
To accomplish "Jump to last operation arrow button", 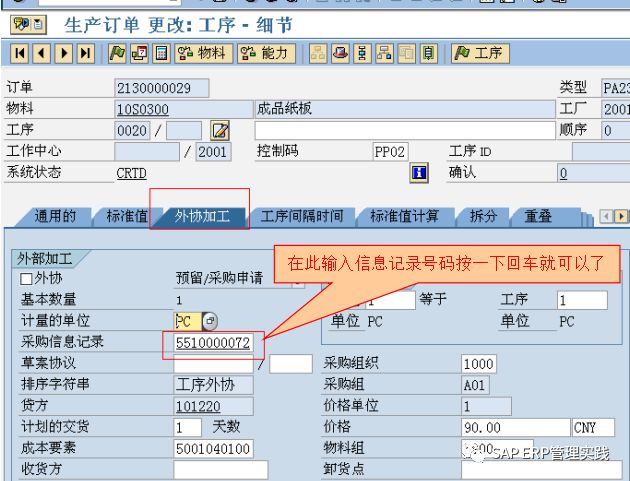I will click(x=86, y=53).
